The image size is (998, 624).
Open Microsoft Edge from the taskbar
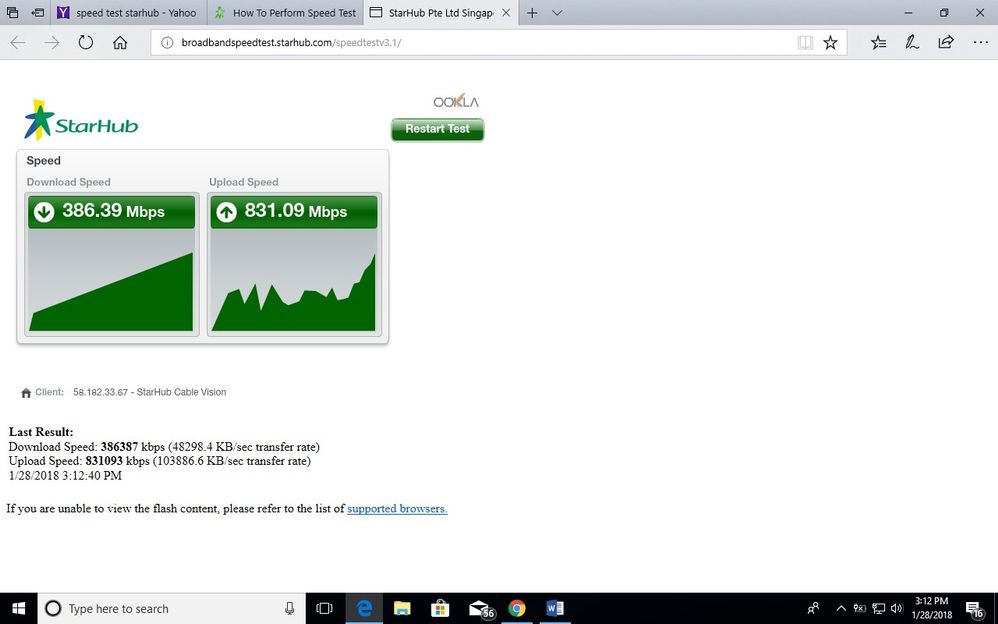point(364,609)
